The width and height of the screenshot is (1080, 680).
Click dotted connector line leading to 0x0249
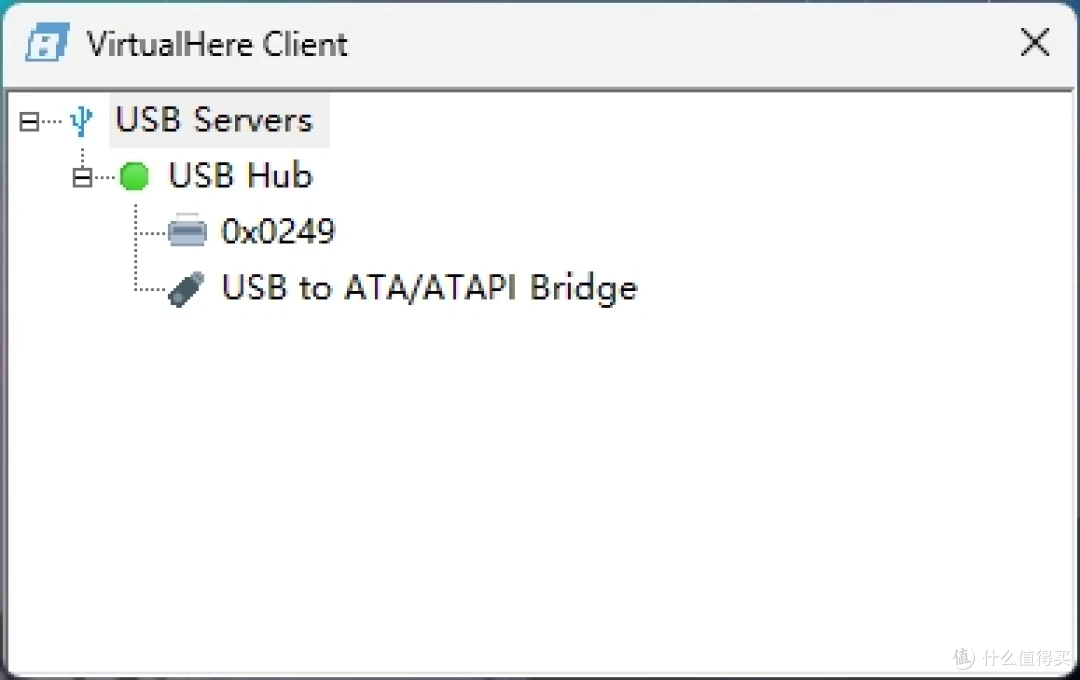[x=152, y=234]
